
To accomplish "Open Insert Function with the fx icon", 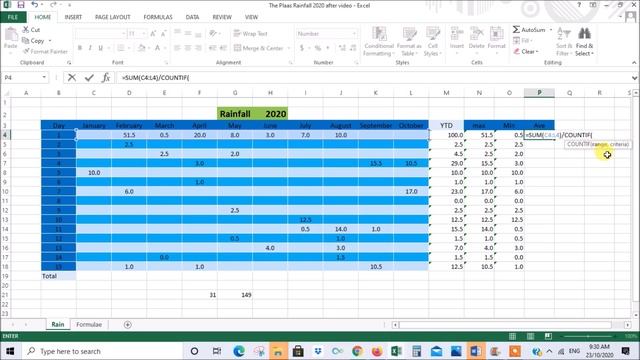I will pyautogui.click(x=106, y=78).
